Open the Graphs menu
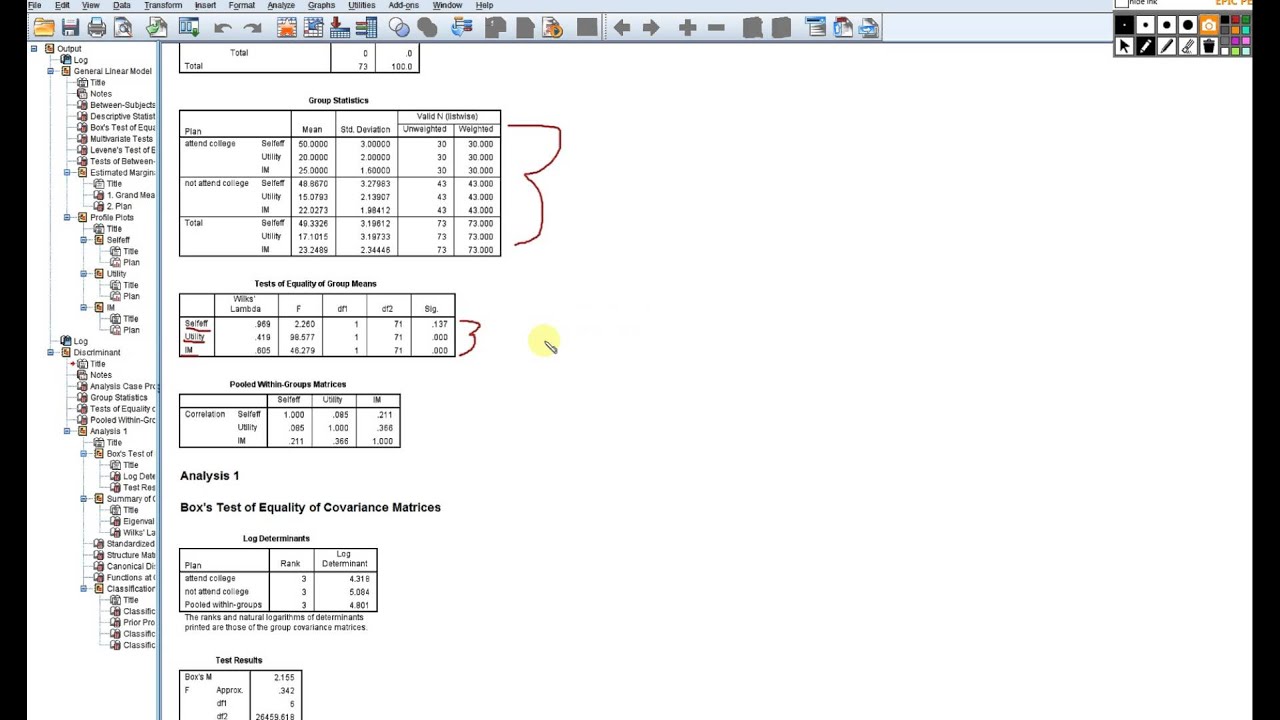 point(321,5)
